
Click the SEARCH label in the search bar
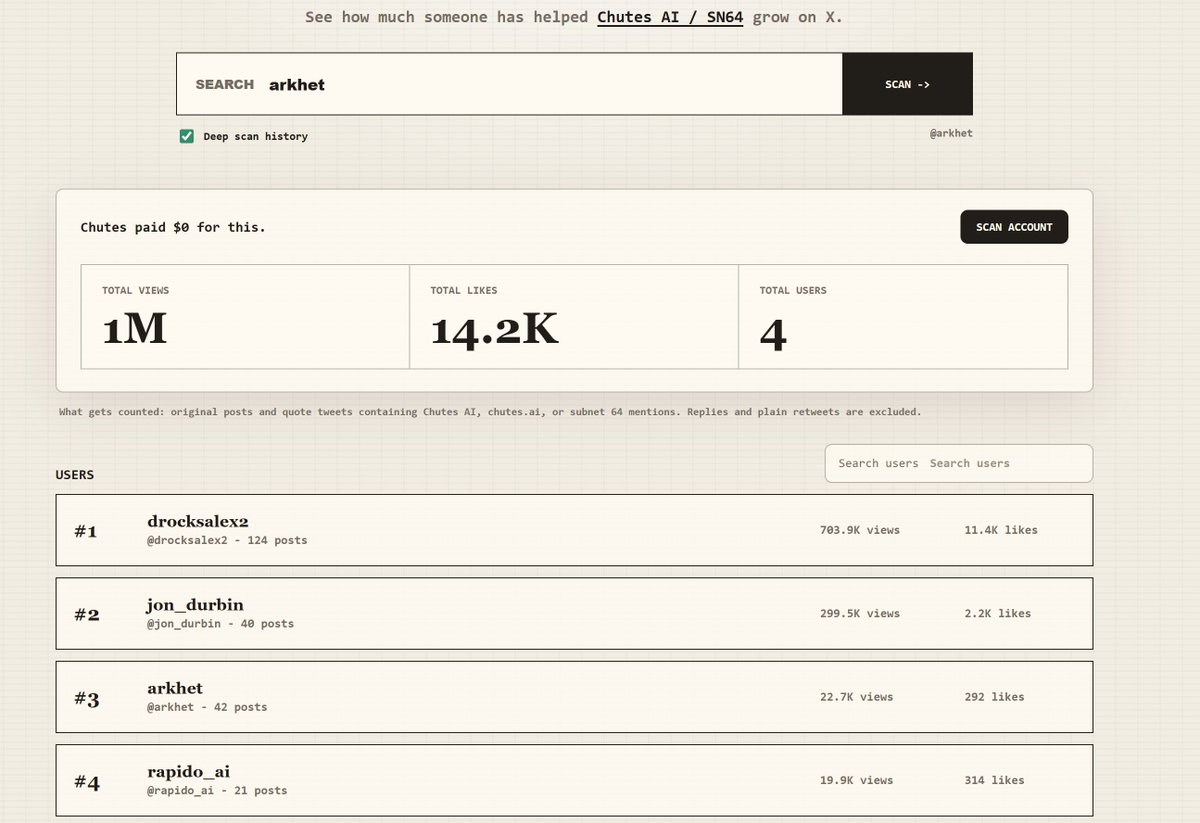click(x=224, y=84)
